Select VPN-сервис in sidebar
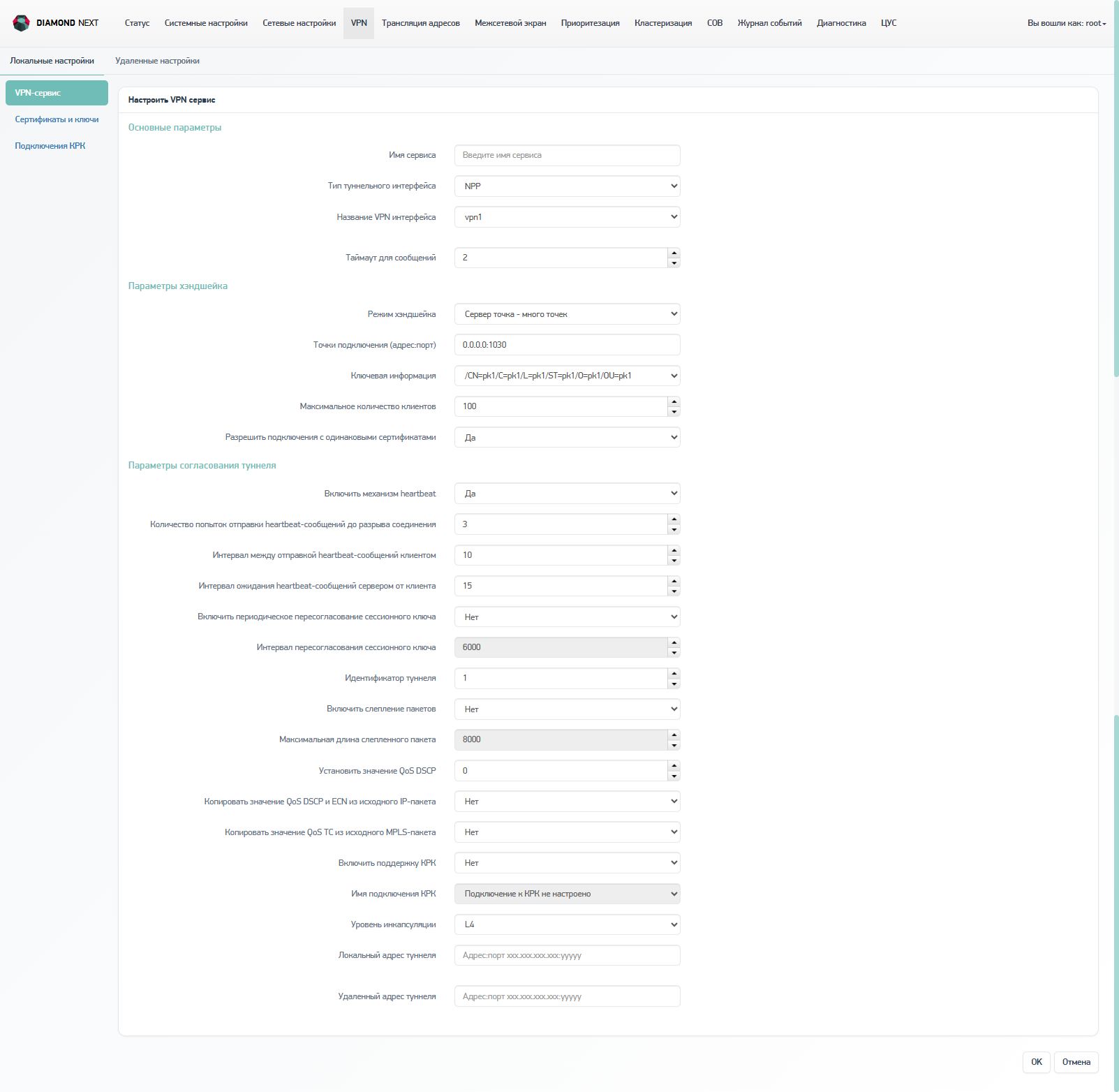 coord(57,93)
